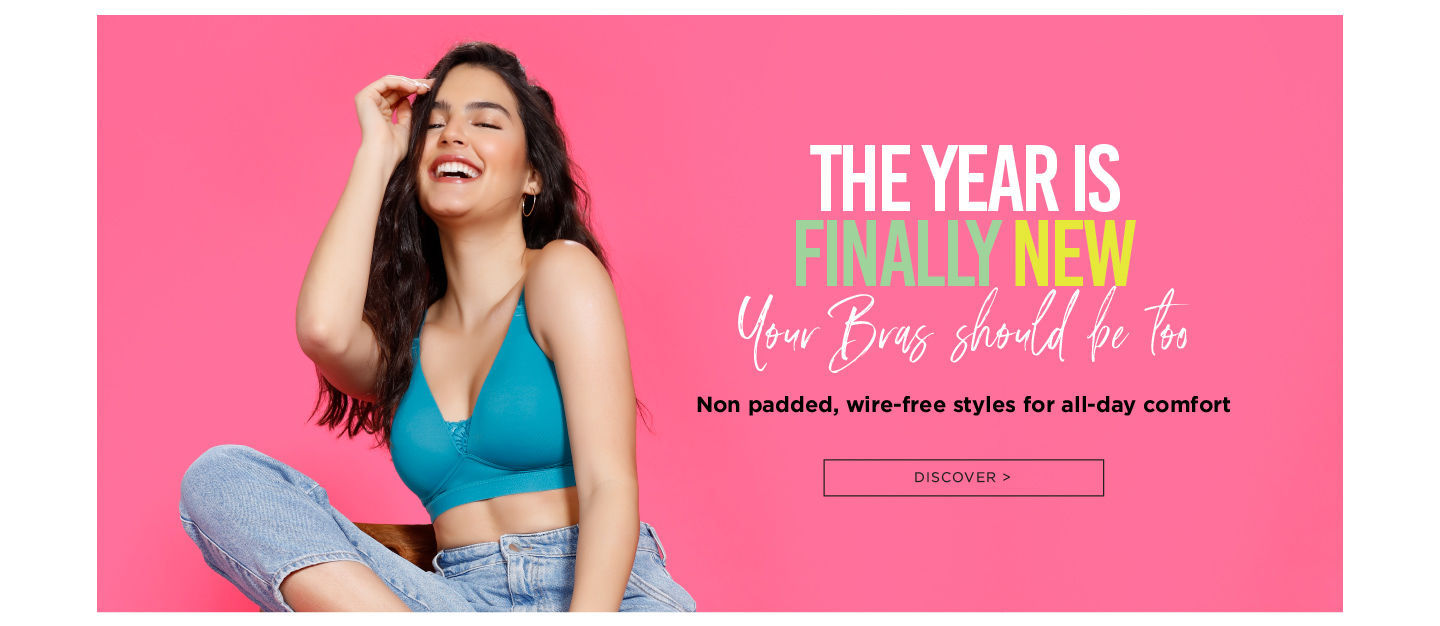This screenshot has width=1440, height=626.
Task: Click the green 'FINALLY' word
Action: 897,253
